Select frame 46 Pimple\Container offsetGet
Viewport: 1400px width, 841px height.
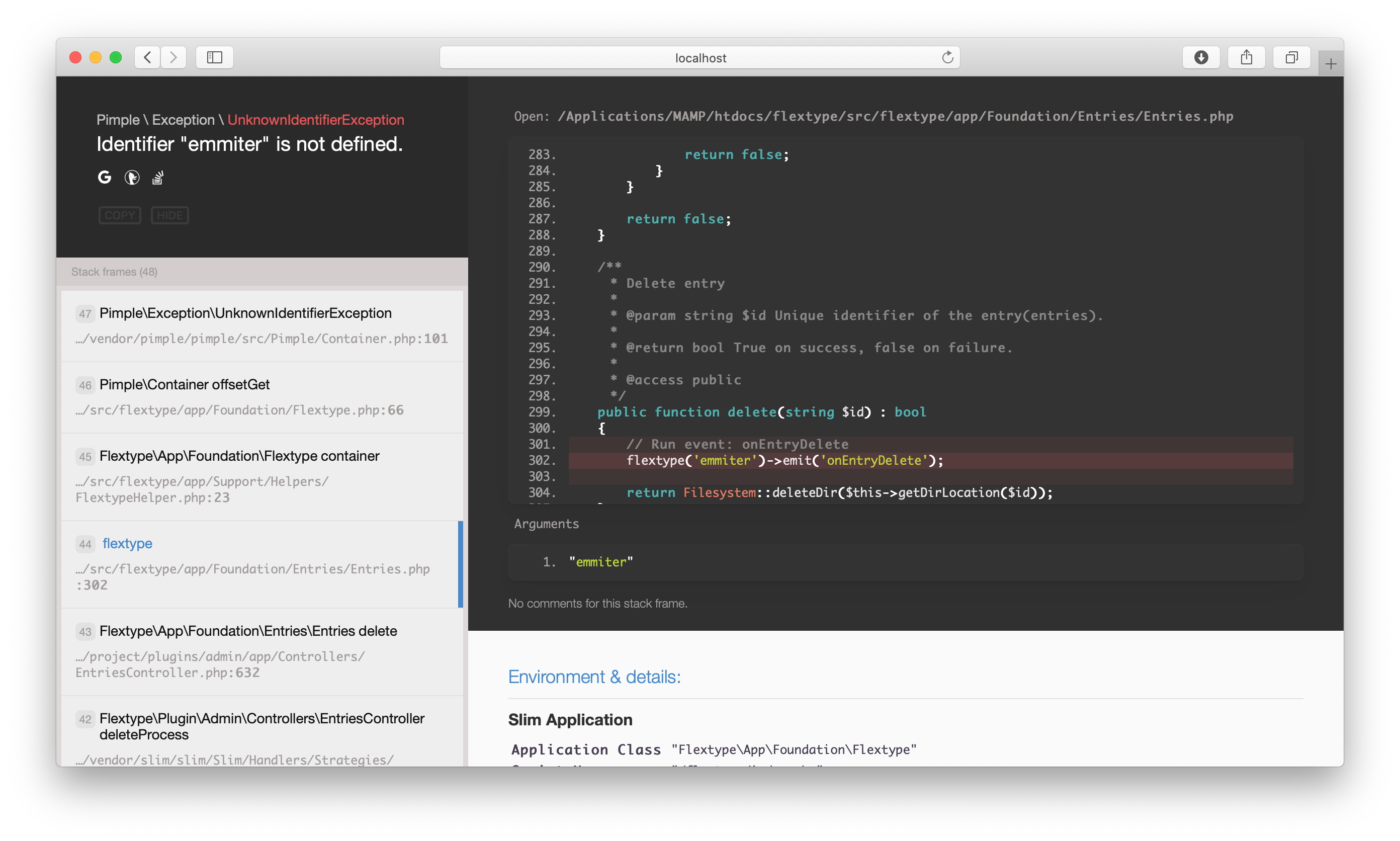pos(184,384)
